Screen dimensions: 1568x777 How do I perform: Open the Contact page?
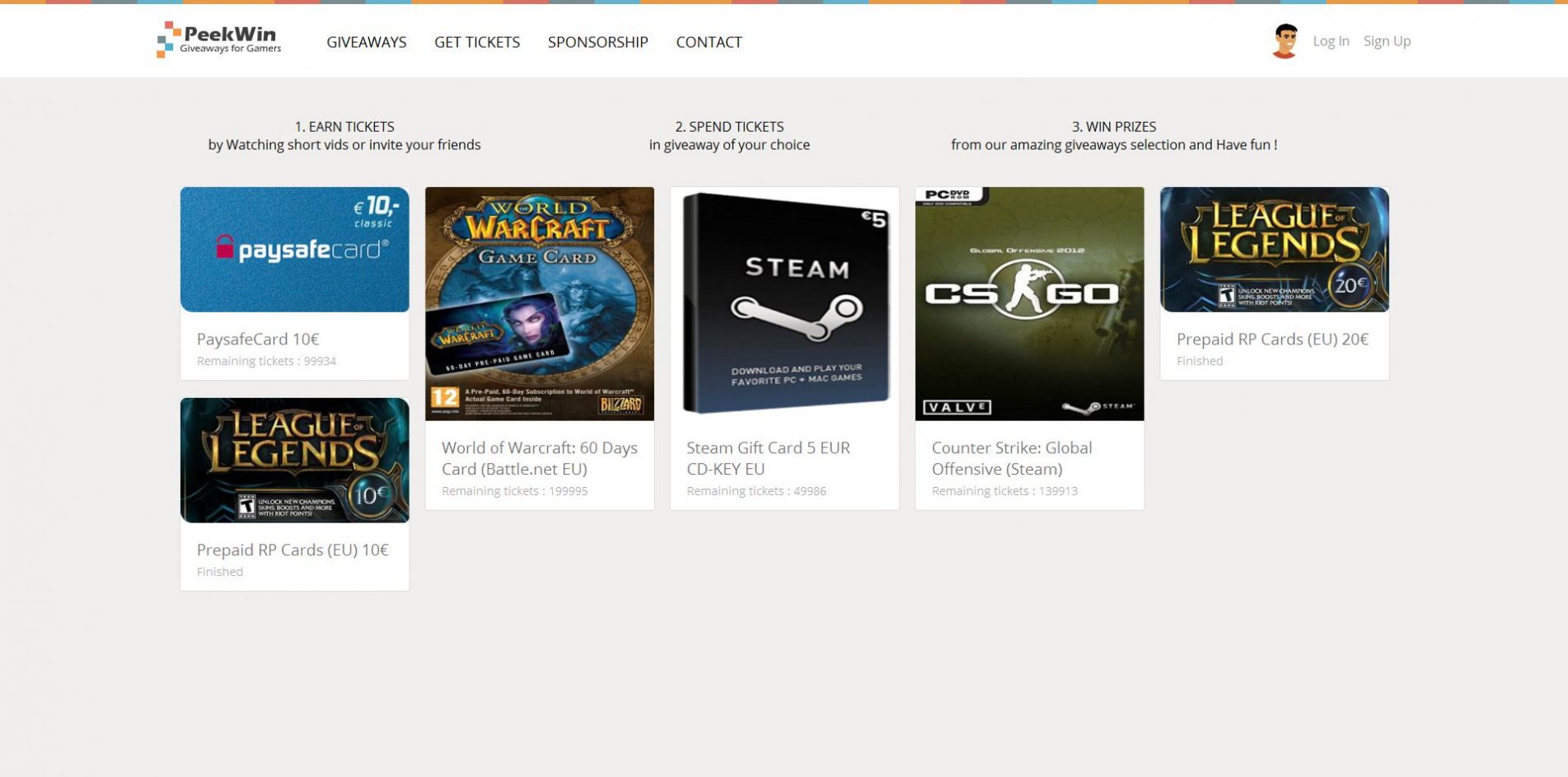point(709,42)
